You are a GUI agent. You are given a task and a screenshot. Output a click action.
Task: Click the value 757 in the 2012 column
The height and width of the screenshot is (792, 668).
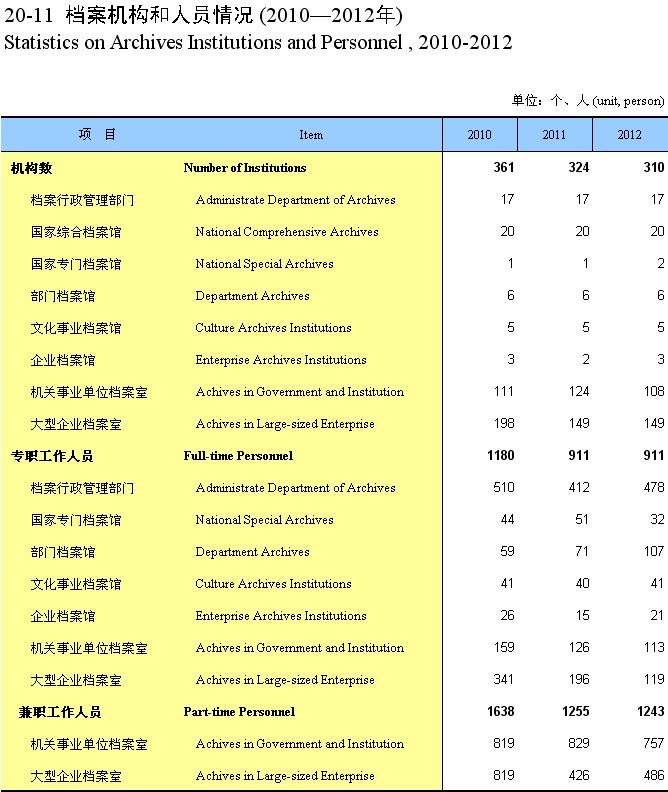pos(654,744)
